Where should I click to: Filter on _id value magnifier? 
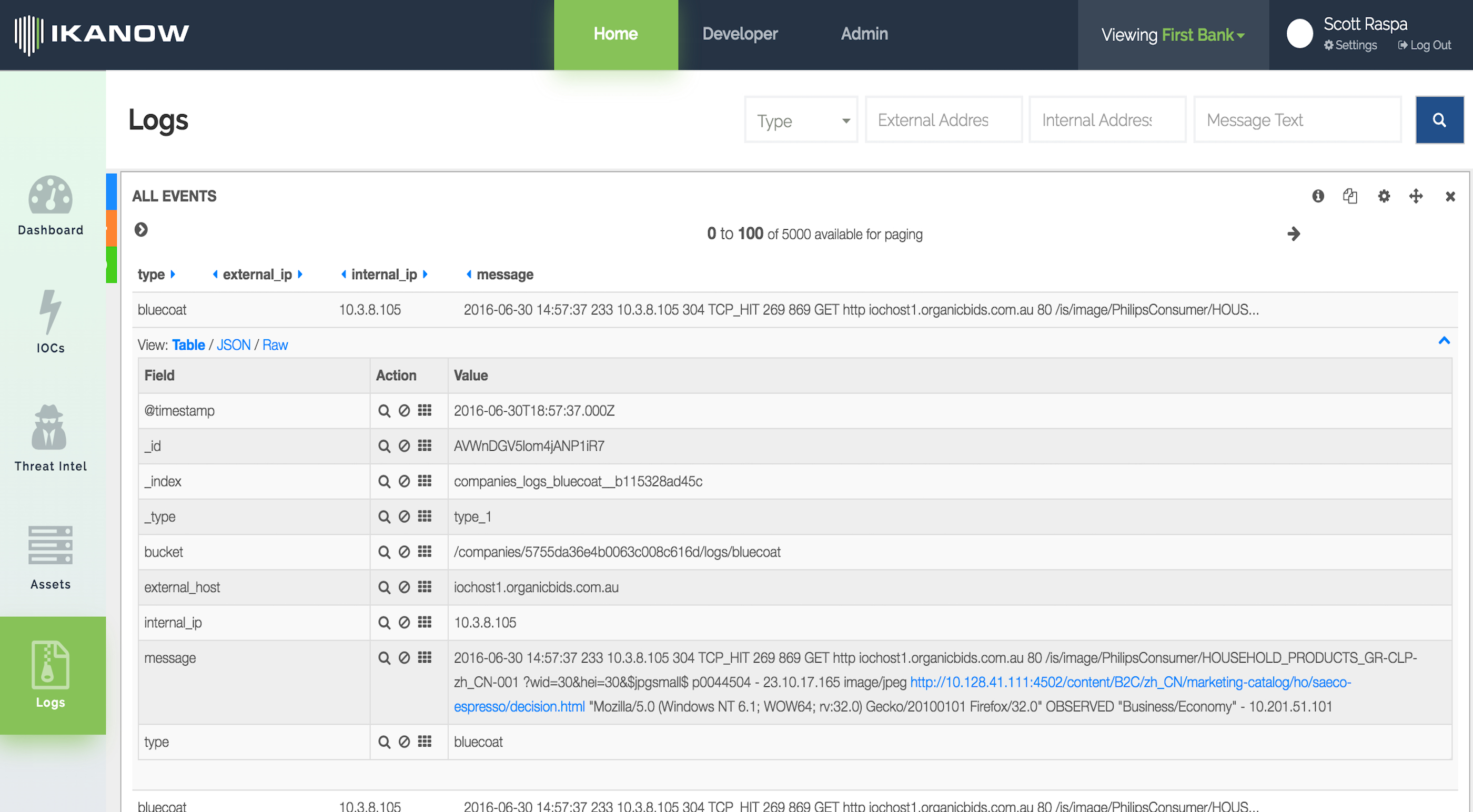pos(384,446)
